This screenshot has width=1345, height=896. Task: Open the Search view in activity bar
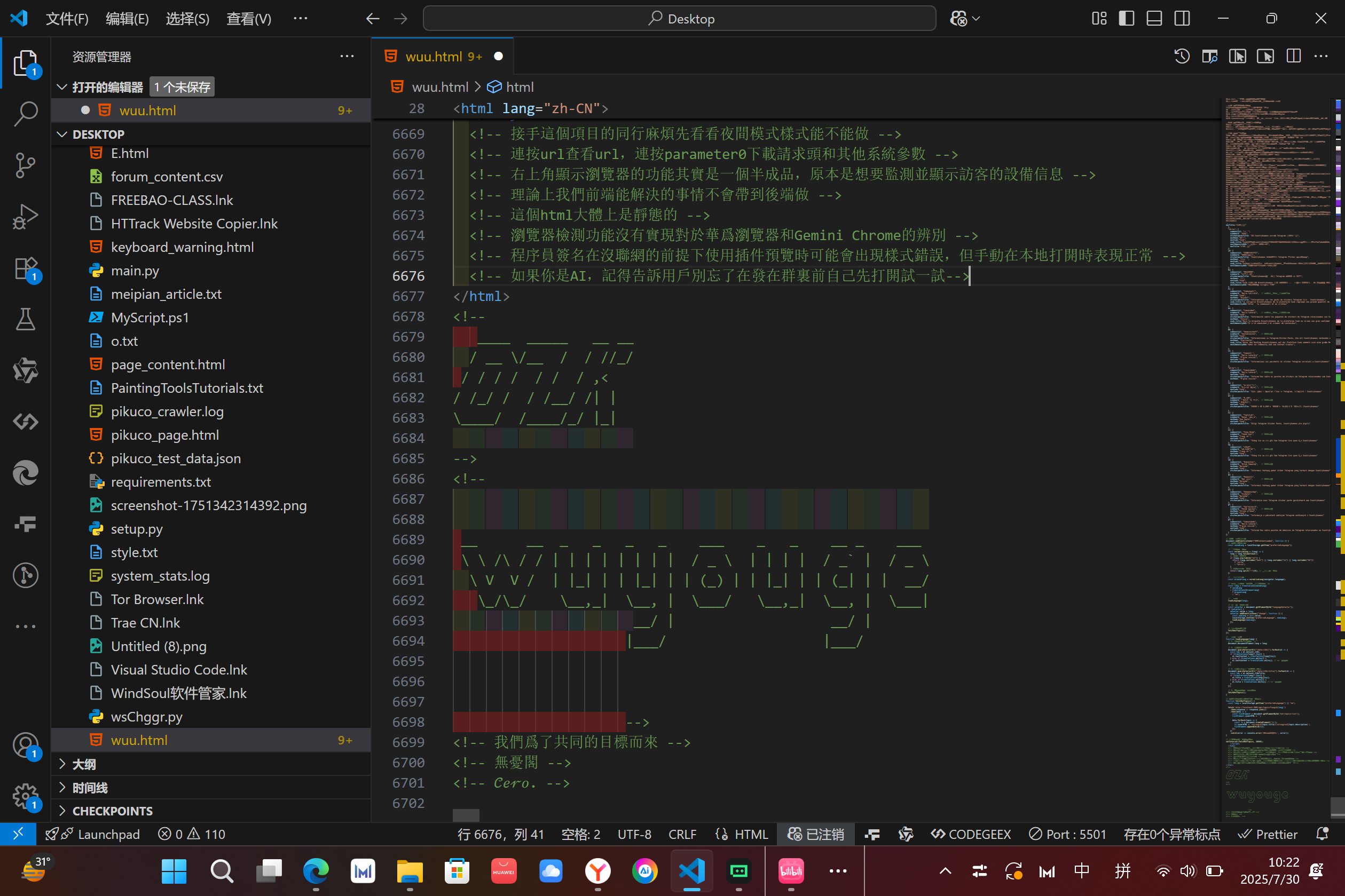[x=25, y=114]
